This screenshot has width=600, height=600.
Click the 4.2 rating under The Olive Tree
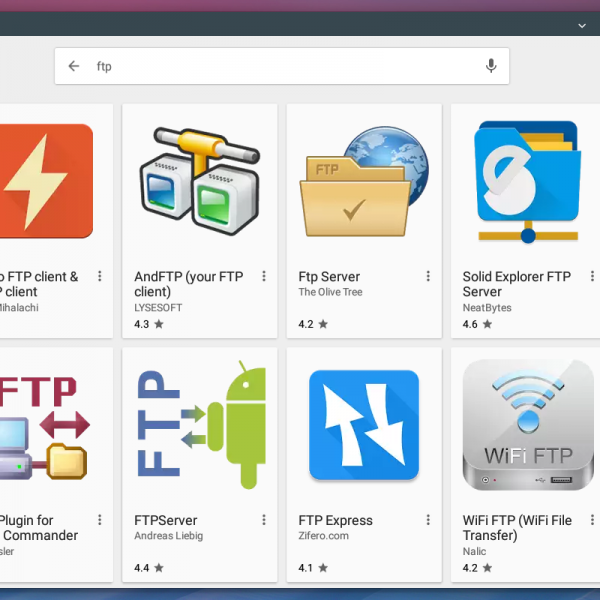tap(313, 324)
